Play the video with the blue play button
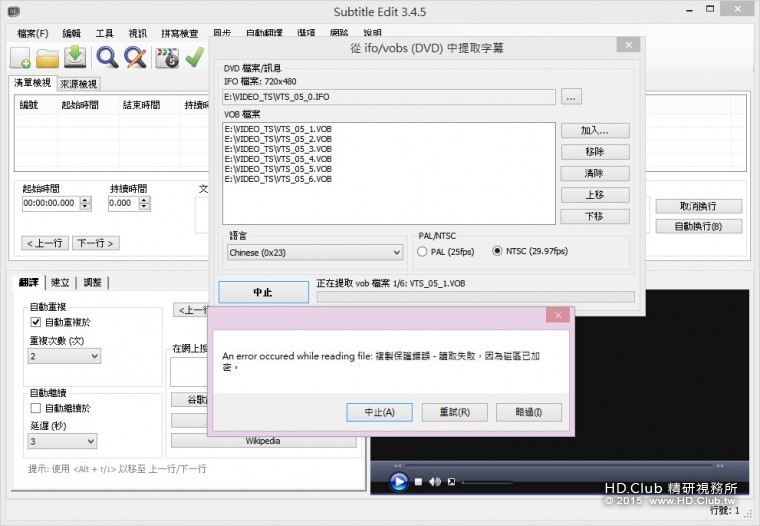This screenshot has width=760, height=526. pos(398,482)
